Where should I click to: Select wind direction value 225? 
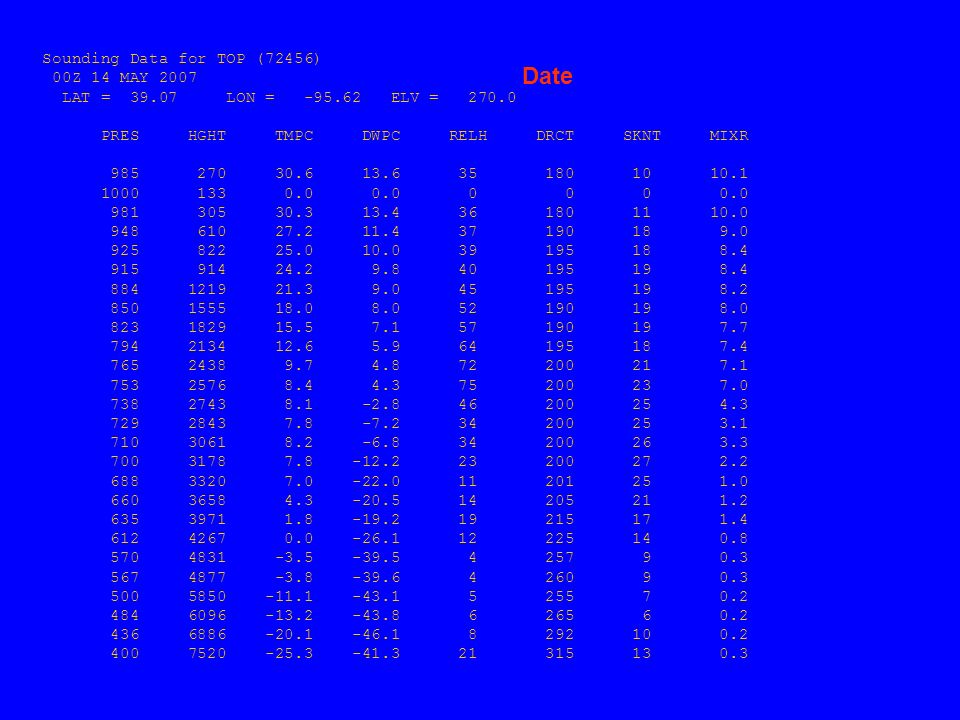[560, 538]
